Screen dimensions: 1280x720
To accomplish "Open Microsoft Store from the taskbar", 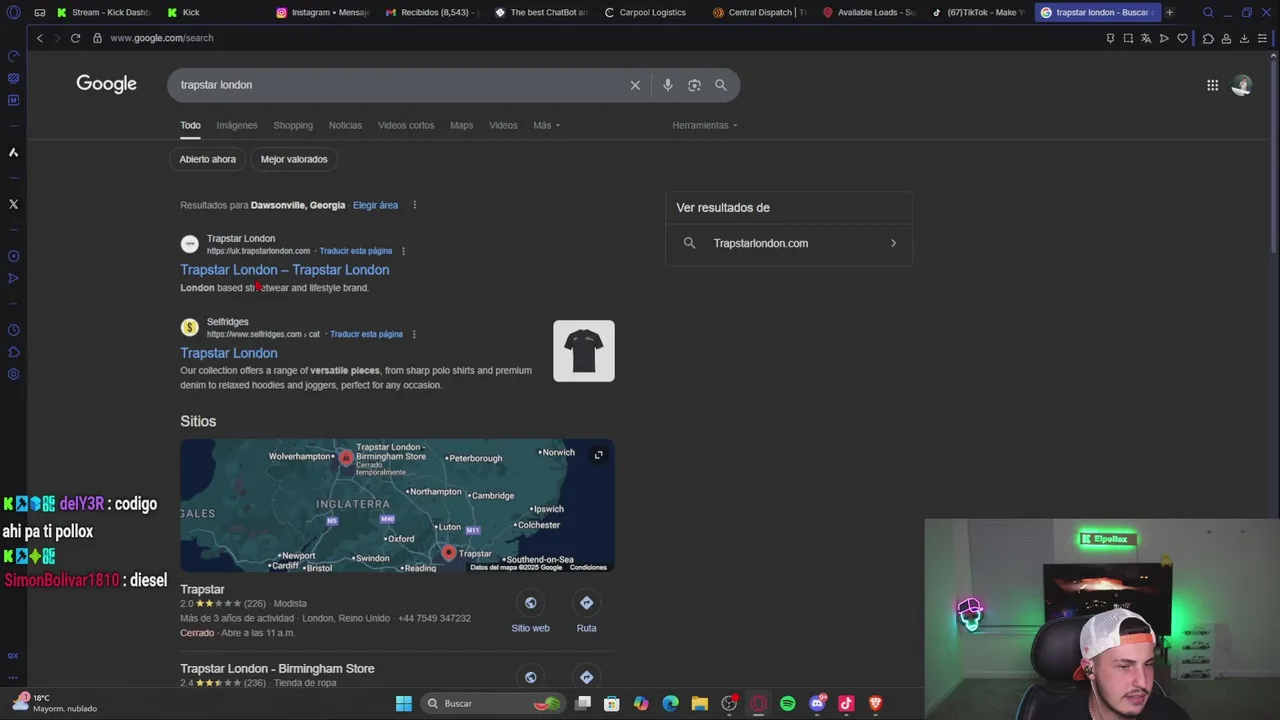I will [612, 703].
